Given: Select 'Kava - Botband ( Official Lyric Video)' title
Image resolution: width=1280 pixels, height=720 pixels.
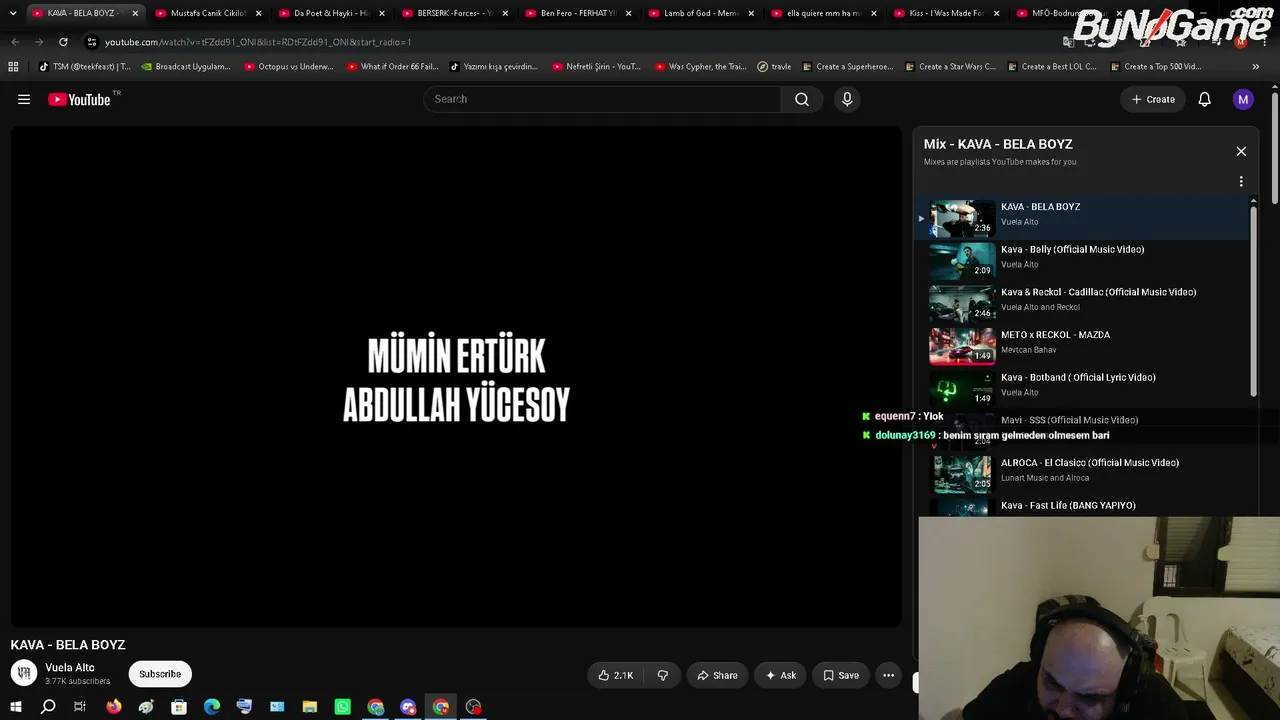Looking at the screenshot, I should (1078, 377).
